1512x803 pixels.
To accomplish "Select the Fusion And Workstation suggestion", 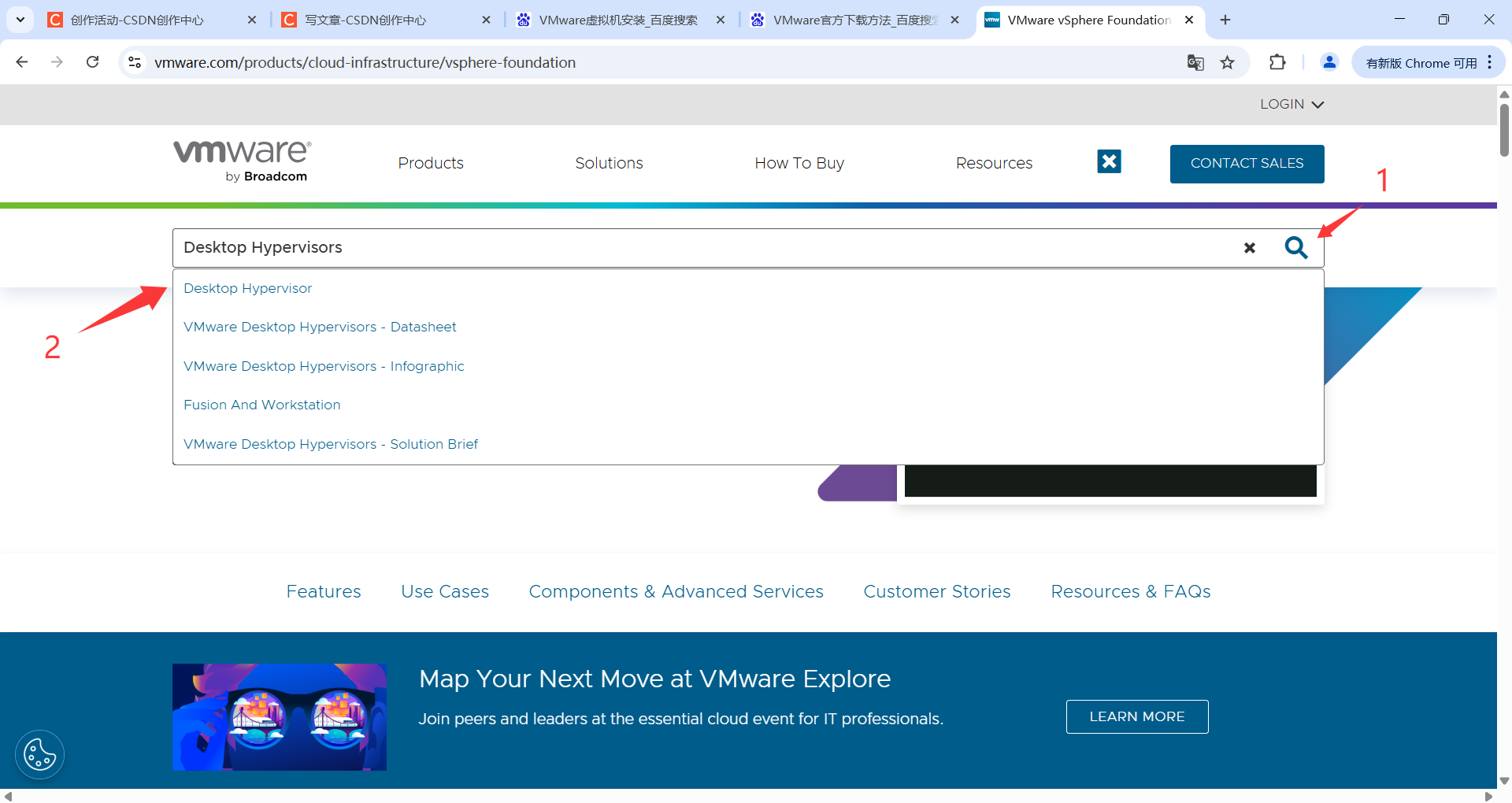I will [262, 405].
